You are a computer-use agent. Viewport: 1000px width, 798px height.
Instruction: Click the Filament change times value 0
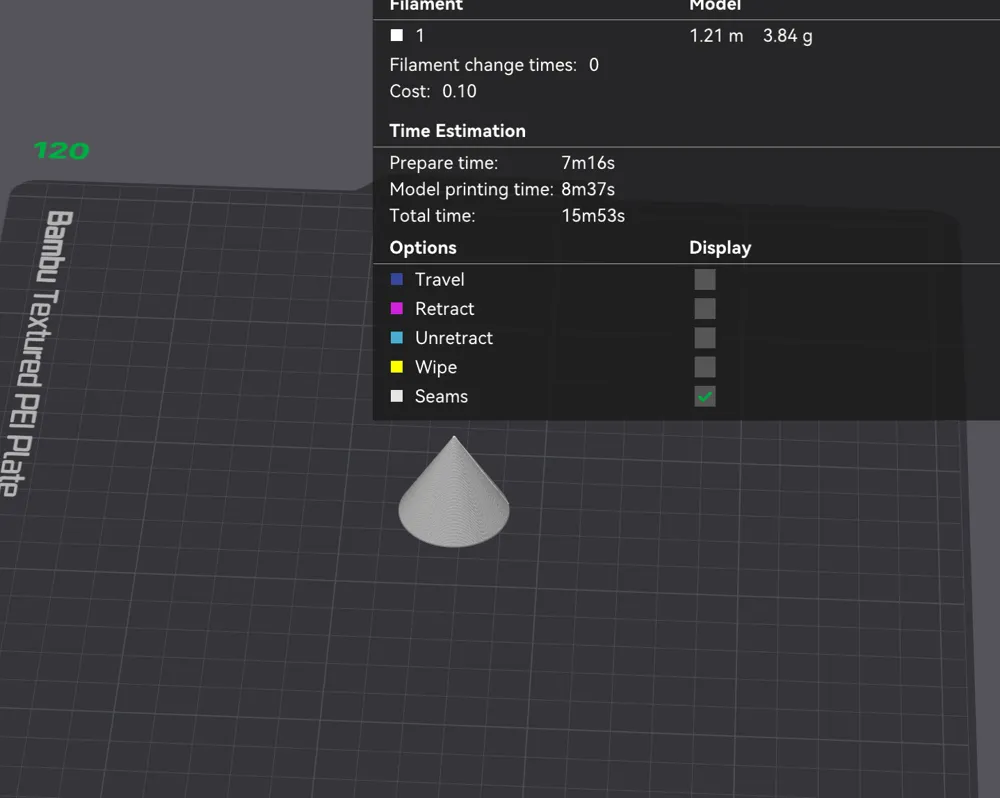click(594, 65)
